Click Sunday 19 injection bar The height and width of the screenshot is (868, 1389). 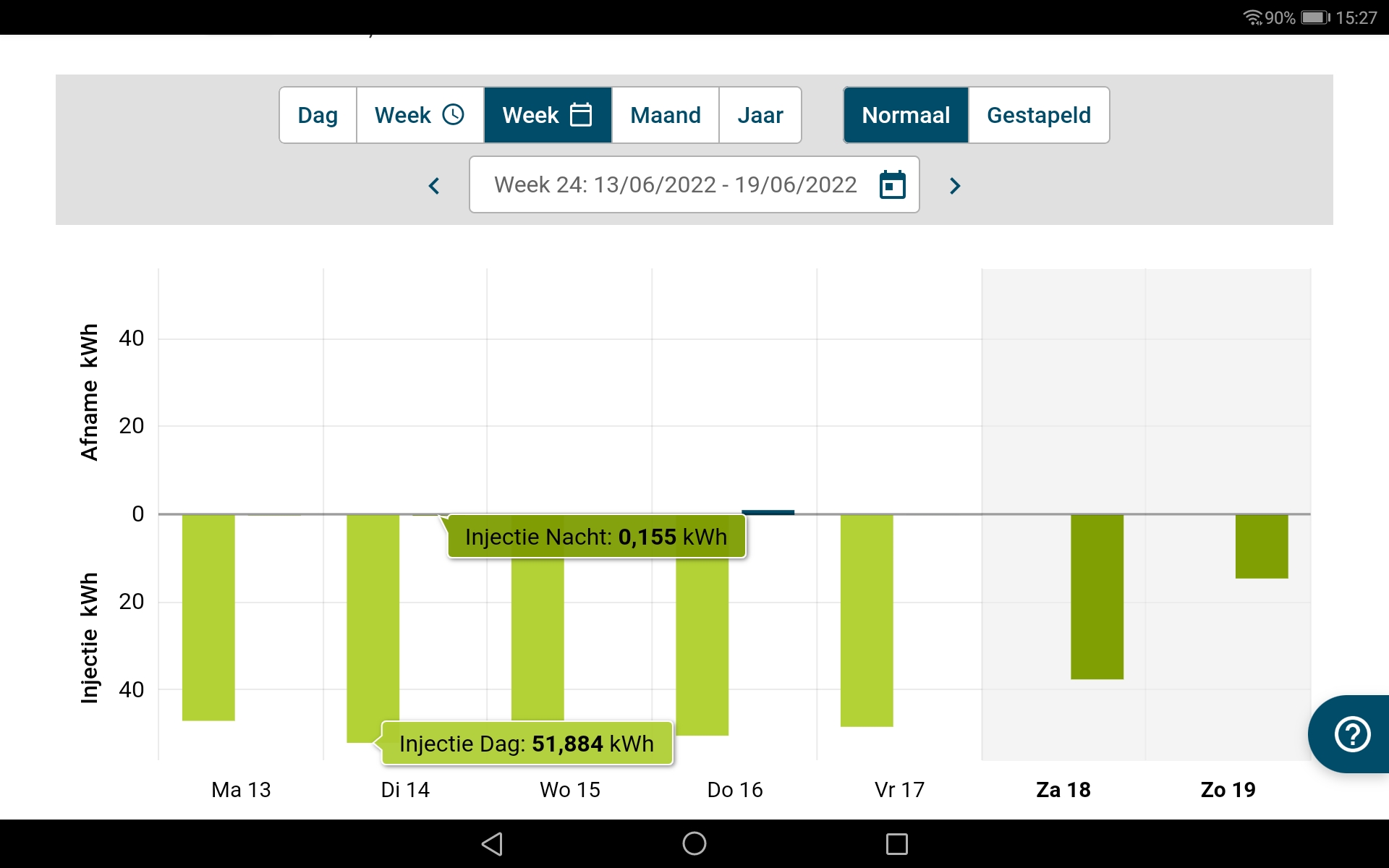coord(1261,546)
